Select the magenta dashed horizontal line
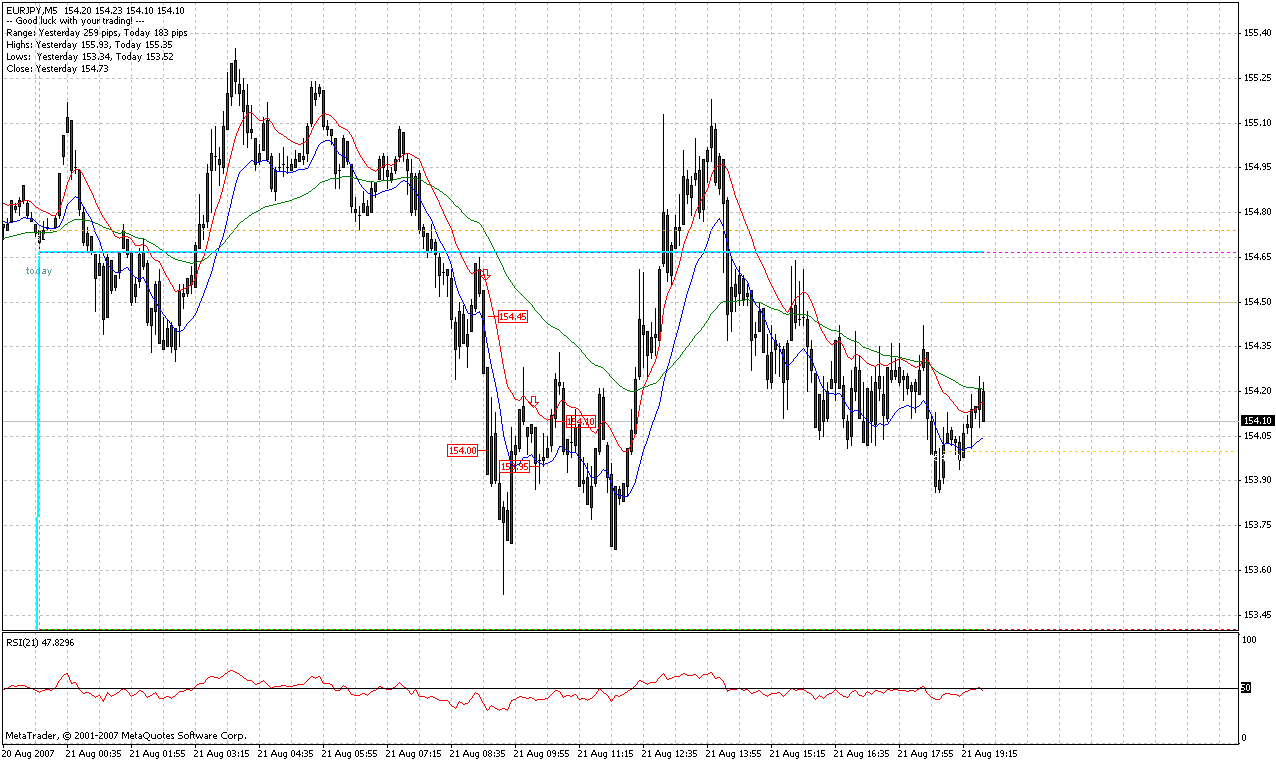This screenshot has height=761, width=1276. click(1110, 252)
